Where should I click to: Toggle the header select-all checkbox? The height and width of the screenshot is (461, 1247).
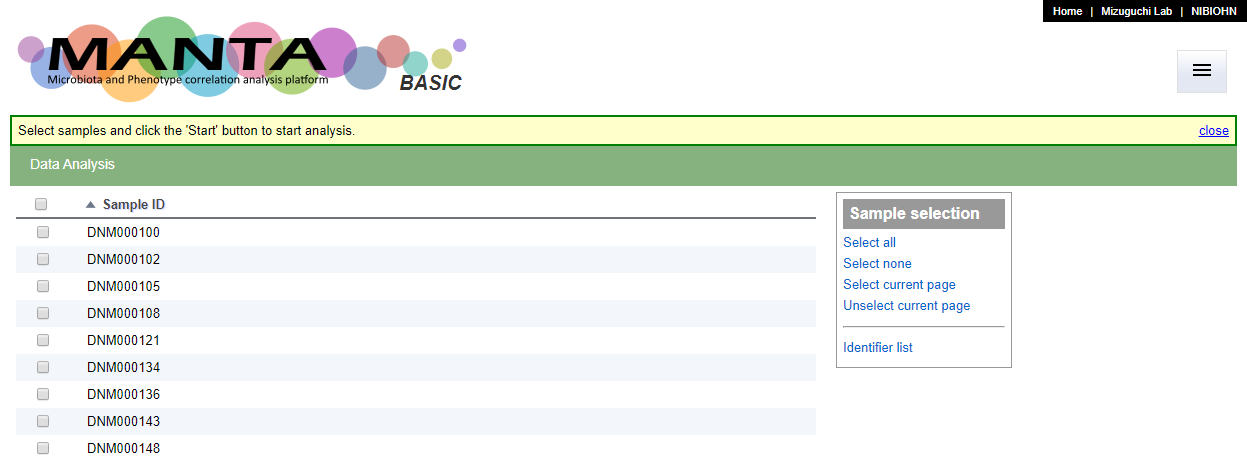[x=41, y=204]
